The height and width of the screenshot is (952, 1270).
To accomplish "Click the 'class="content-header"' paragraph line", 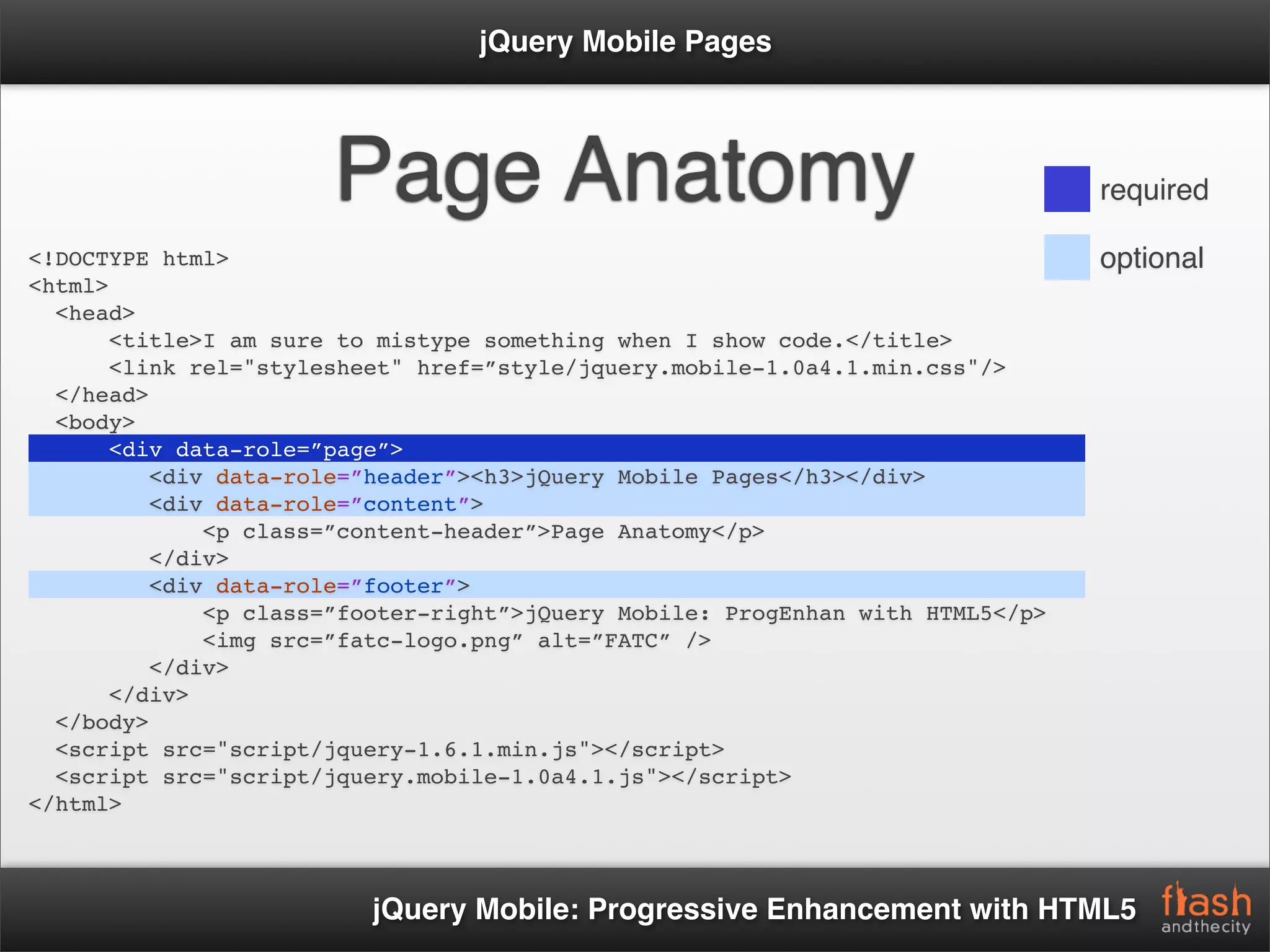I will click(483, 531).
